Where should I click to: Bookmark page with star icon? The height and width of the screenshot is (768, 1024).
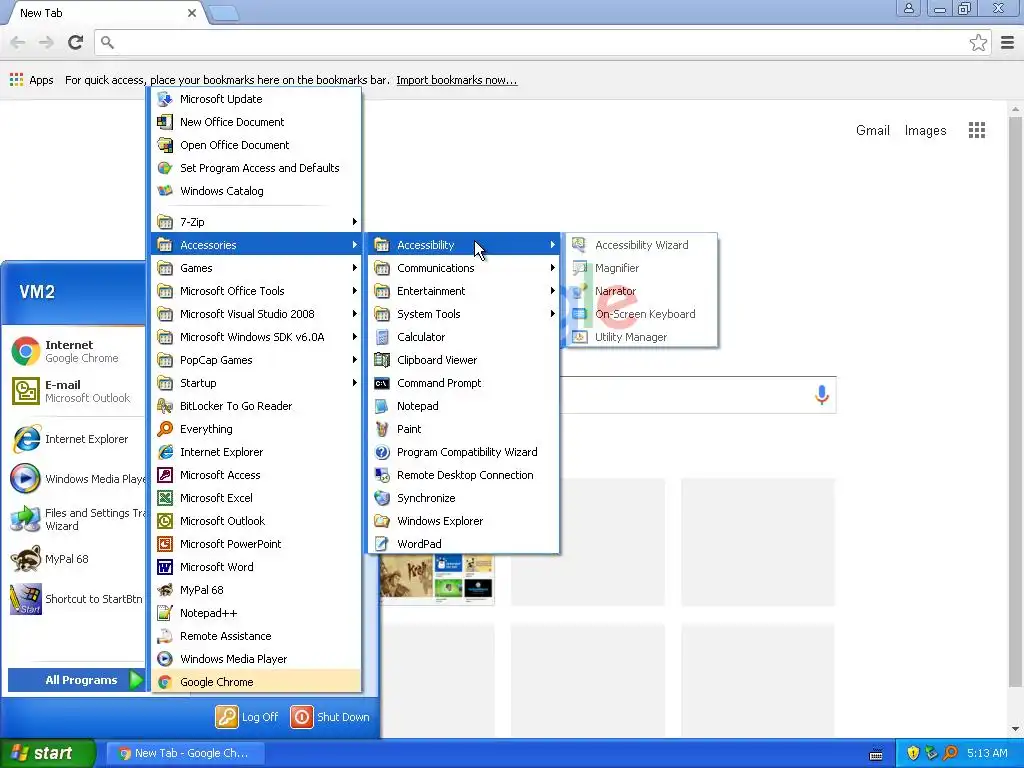point(978,43)
